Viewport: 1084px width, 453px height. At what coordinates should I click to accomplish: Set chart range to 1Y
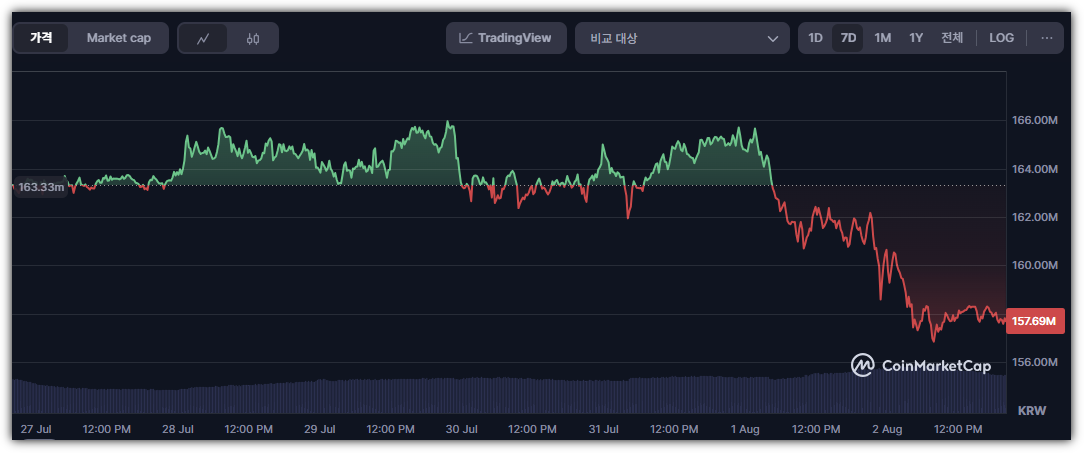[x=916, y=38]
